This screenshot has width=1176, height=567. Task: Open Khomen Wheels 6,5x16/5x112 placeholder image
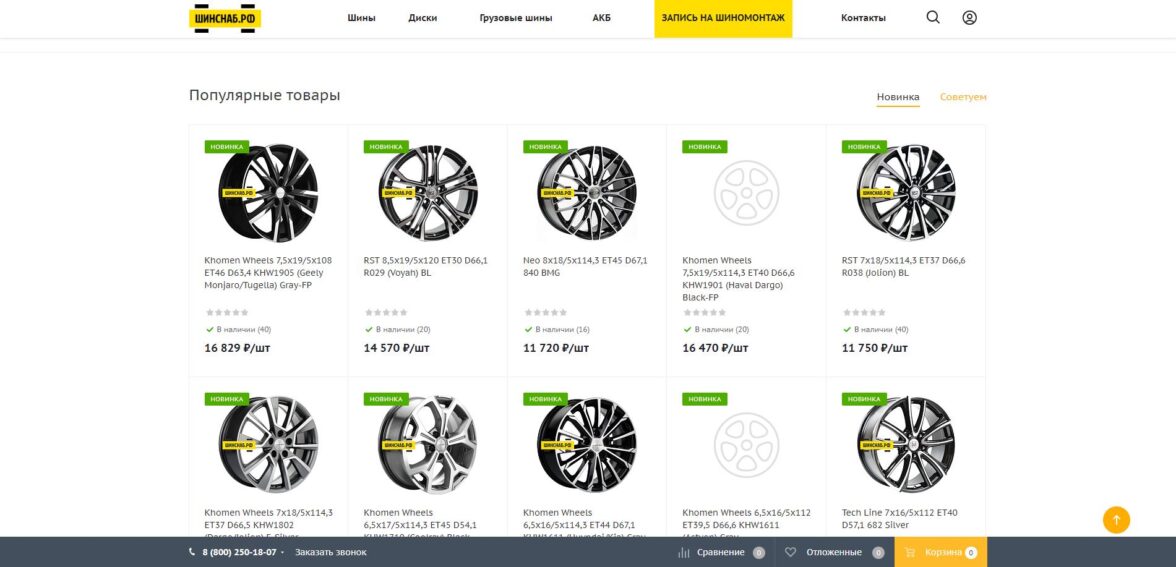point(746,445)
